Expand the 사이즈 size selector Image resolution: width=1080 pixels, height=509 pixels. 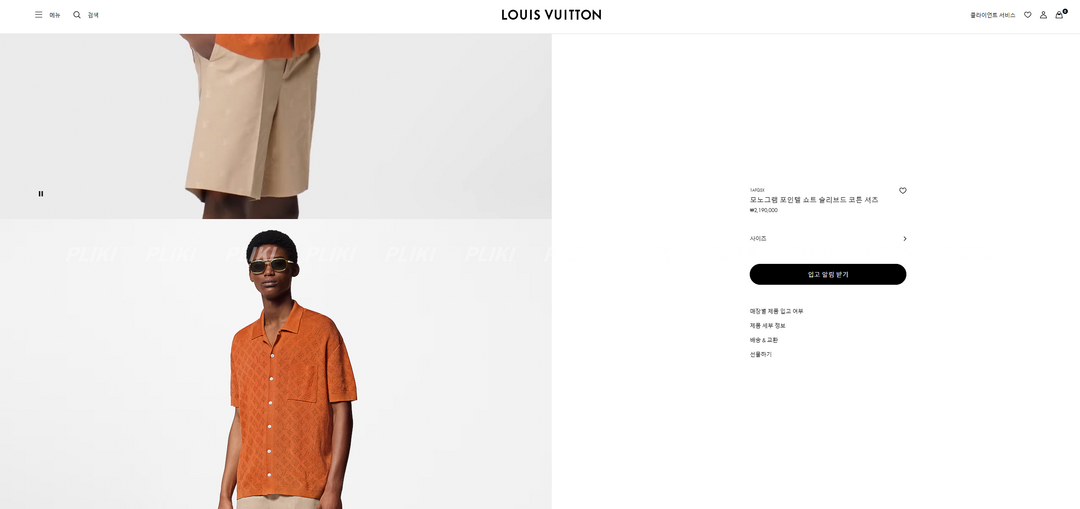click(828, 238)
